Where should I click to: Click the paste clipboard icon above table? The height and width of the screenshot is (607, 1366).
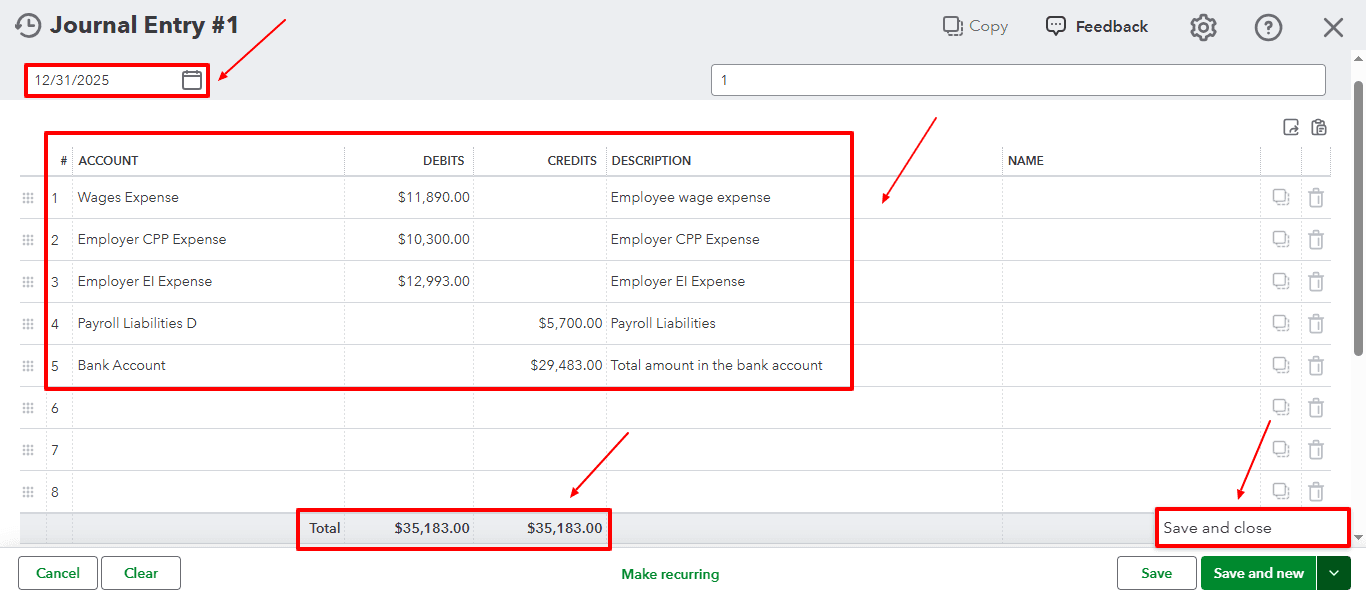[x=1319, y=127]
